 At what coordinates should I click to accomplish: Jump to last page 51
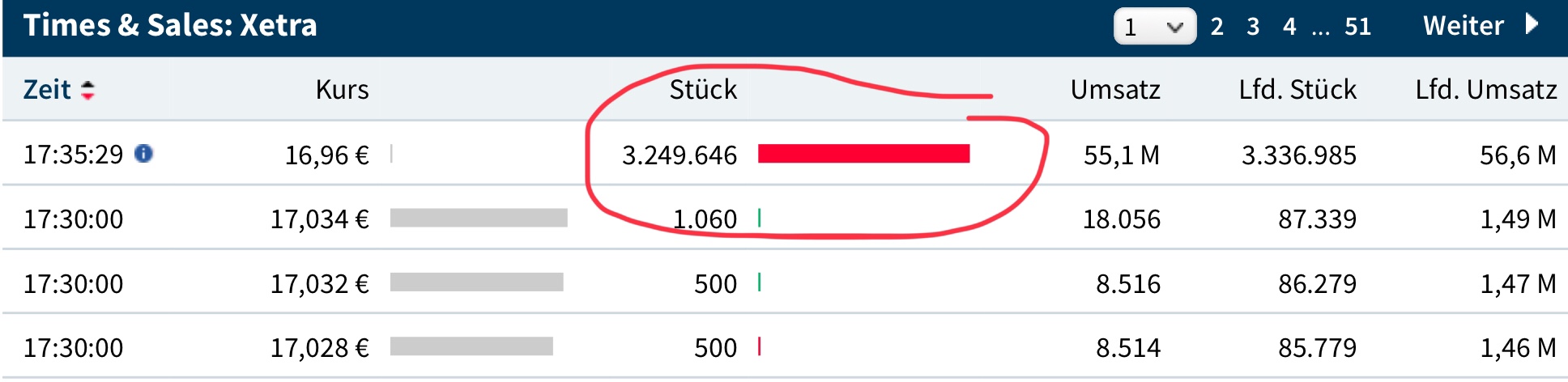(1357, 27)
